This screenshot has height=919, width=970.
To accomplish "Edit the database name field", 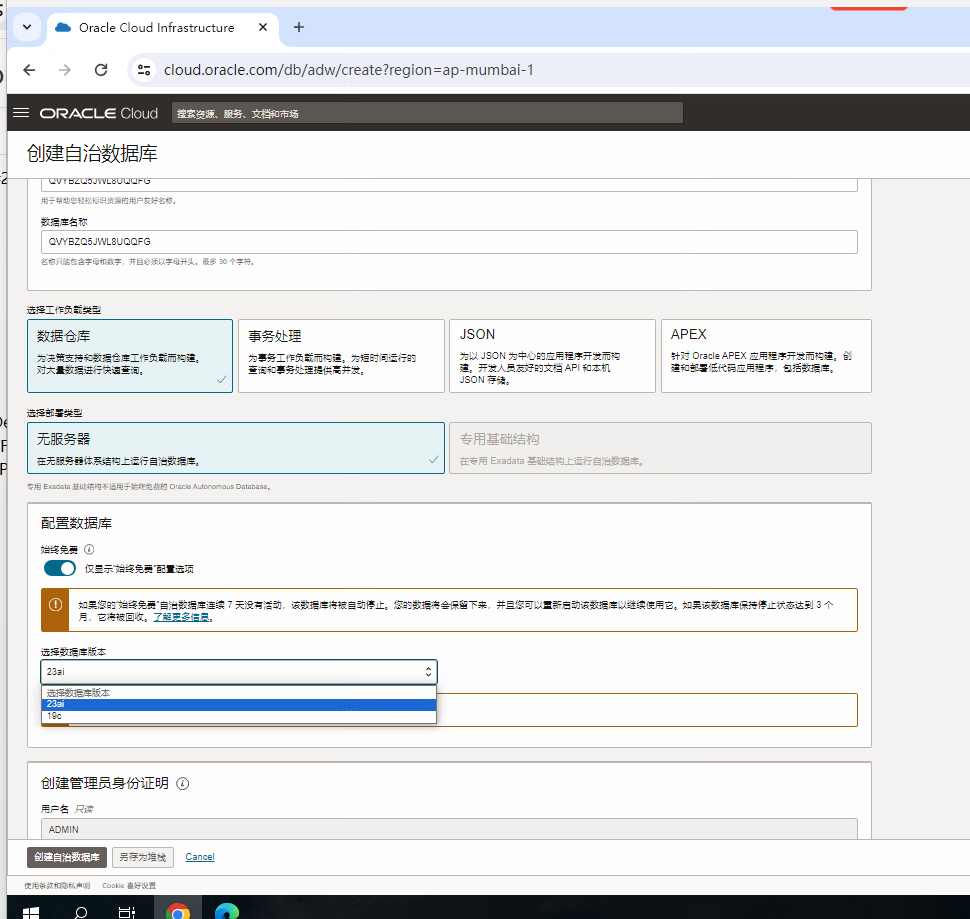I will coord(449,242).
